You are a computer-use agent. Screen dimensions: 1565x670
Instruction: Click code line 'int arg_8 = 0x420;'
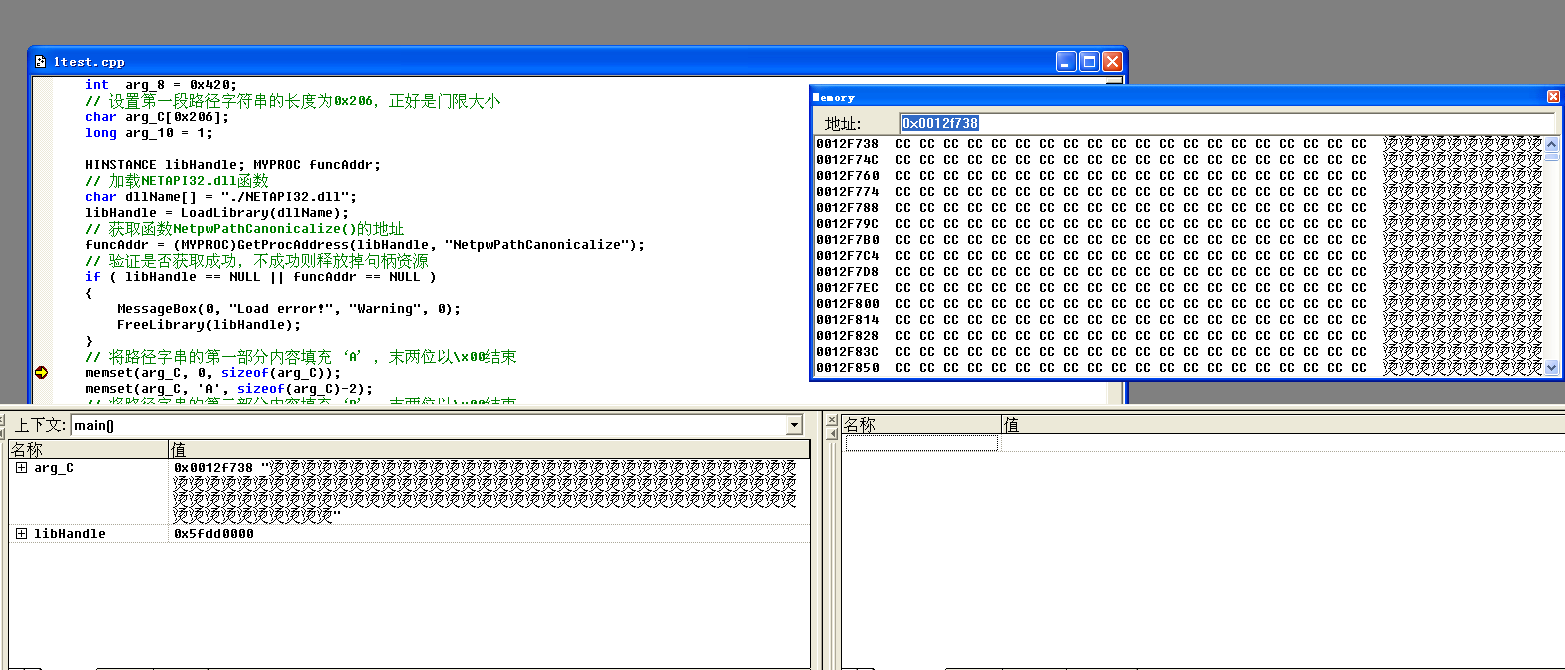(x=161, y=85)
